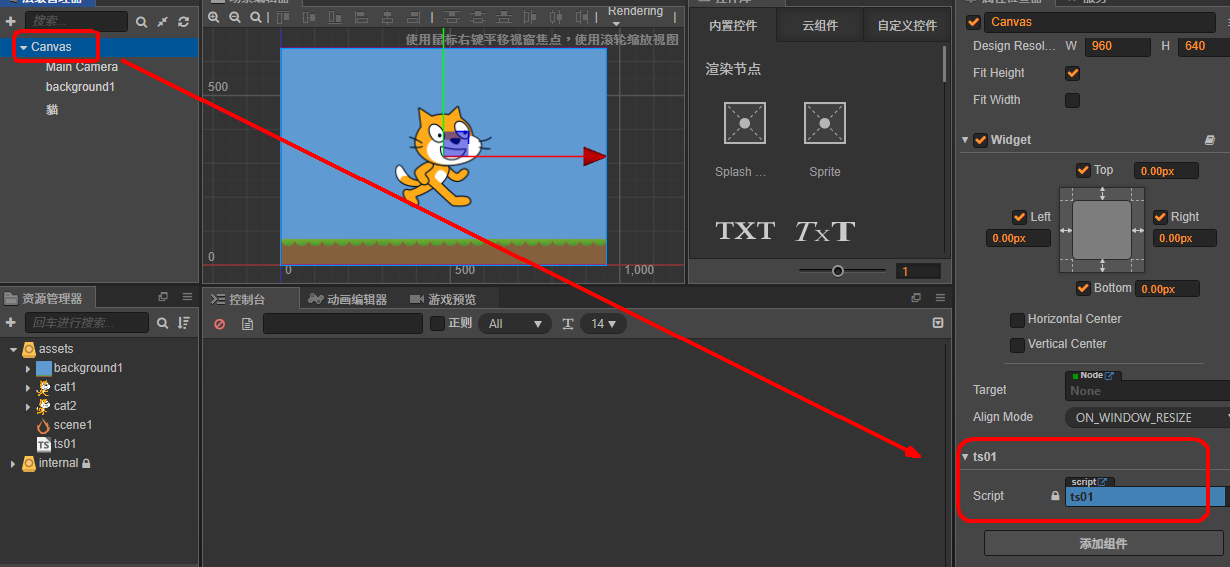1230x567 pixels.
Task: Click the hierarchy search magnifier icon
Action: (141, 21)
